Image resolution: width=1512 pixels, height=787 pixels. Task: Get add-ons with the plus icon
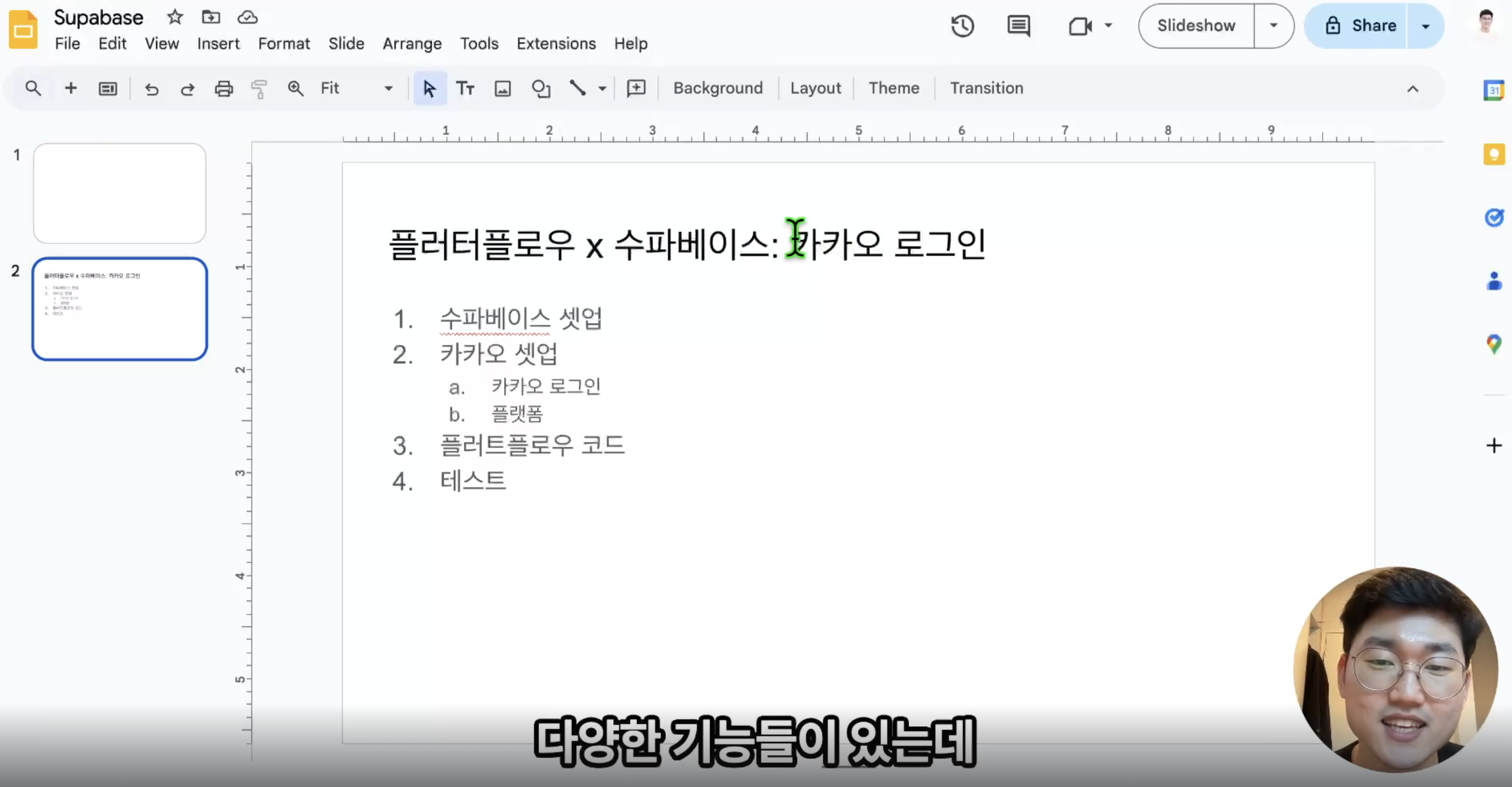pos(1494,445)
